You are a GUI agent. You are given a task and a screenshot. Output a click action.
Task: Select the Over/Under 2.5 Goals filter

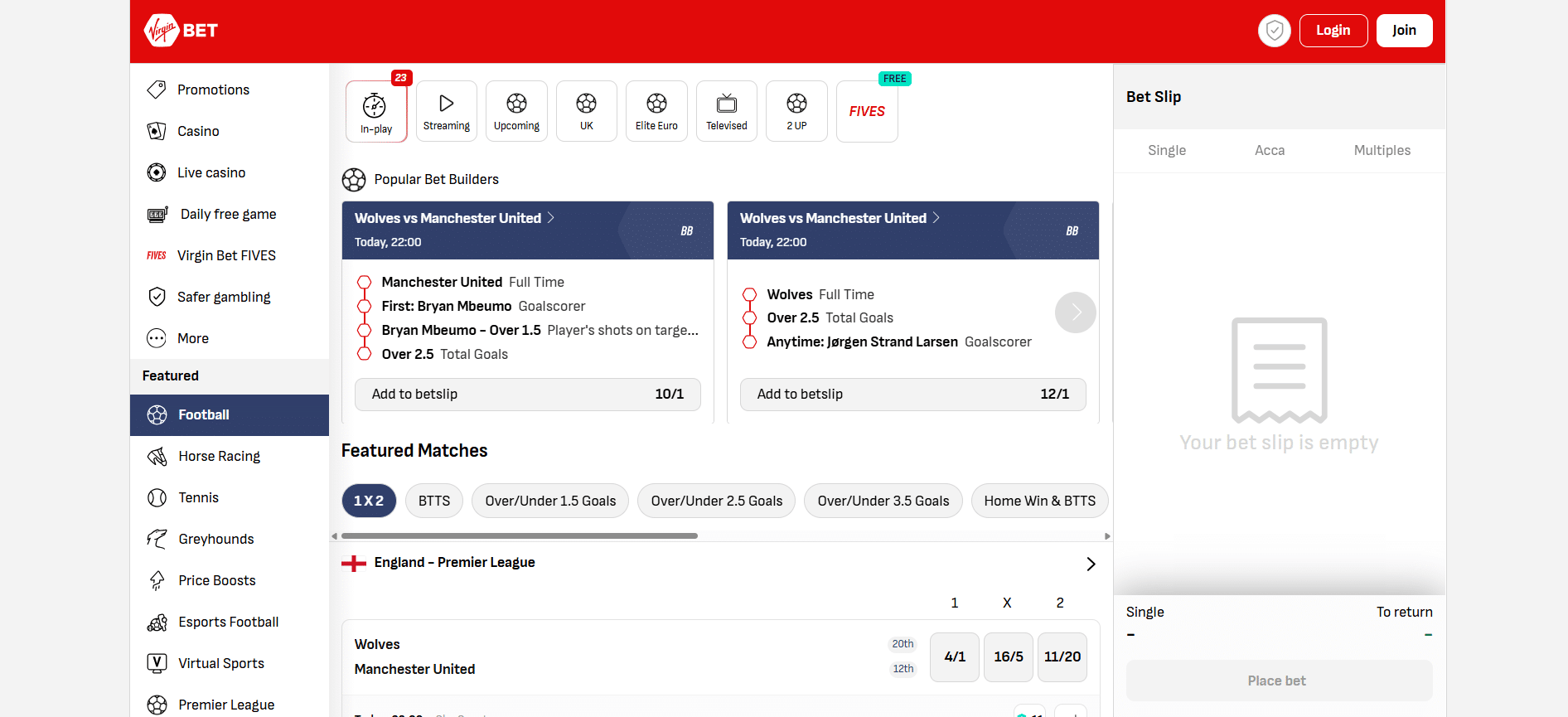717,501
